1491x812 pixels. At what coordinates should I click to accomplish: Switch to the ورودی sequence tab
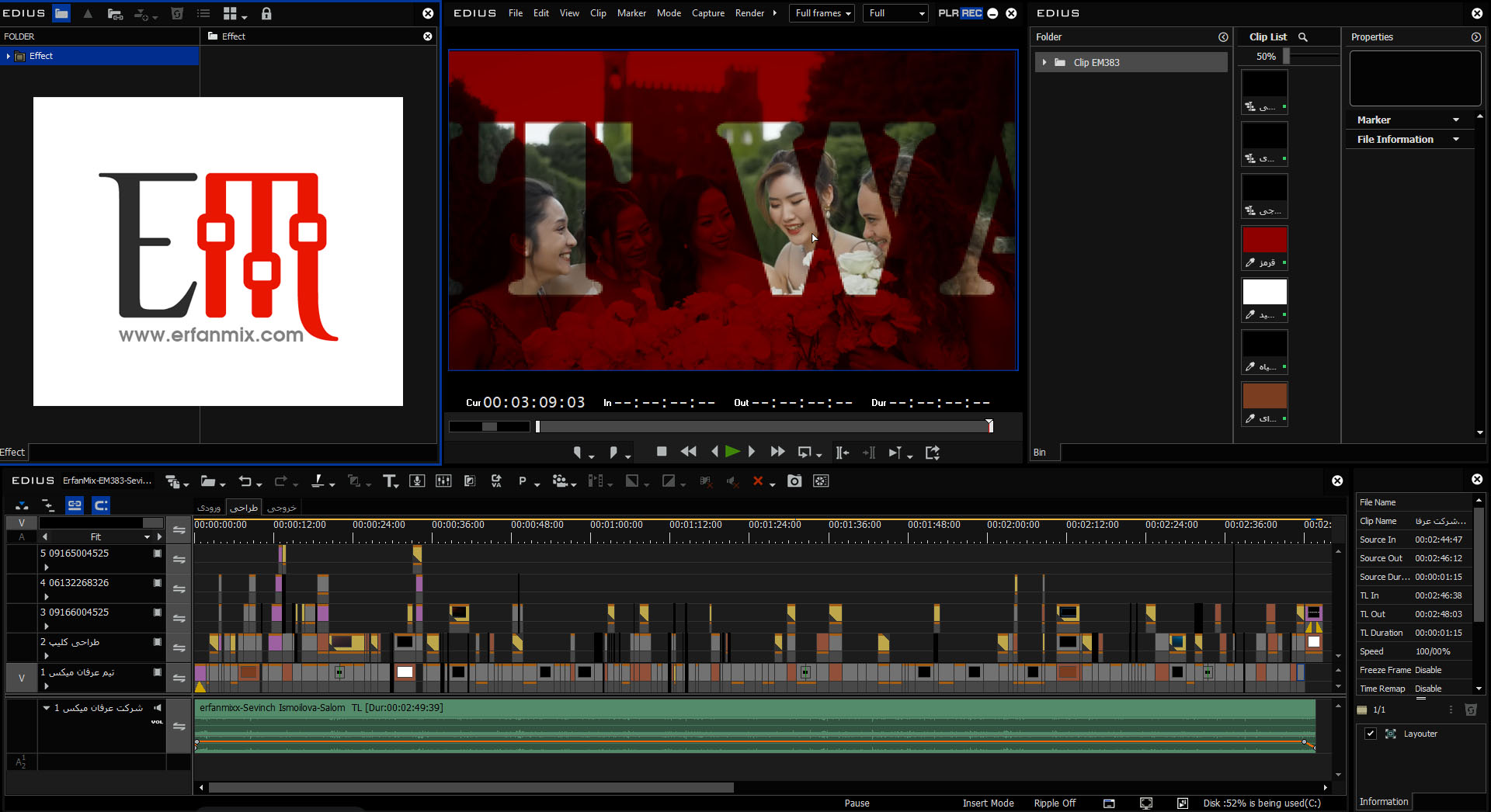click(x=209, y=508)
